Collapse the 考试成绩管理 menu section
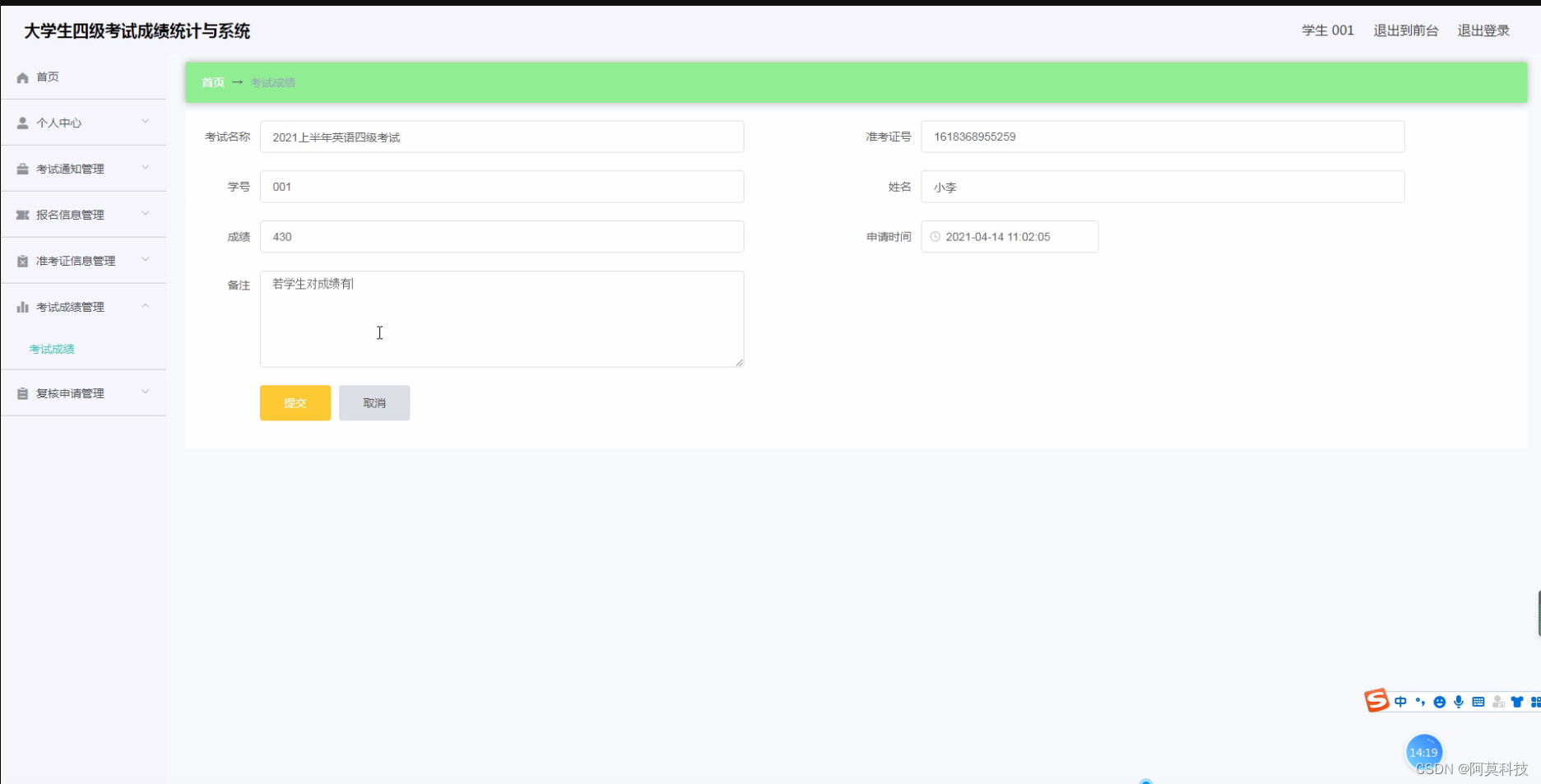The height and width of the screenshot is (784, 1541). click(x=146, y=305)
